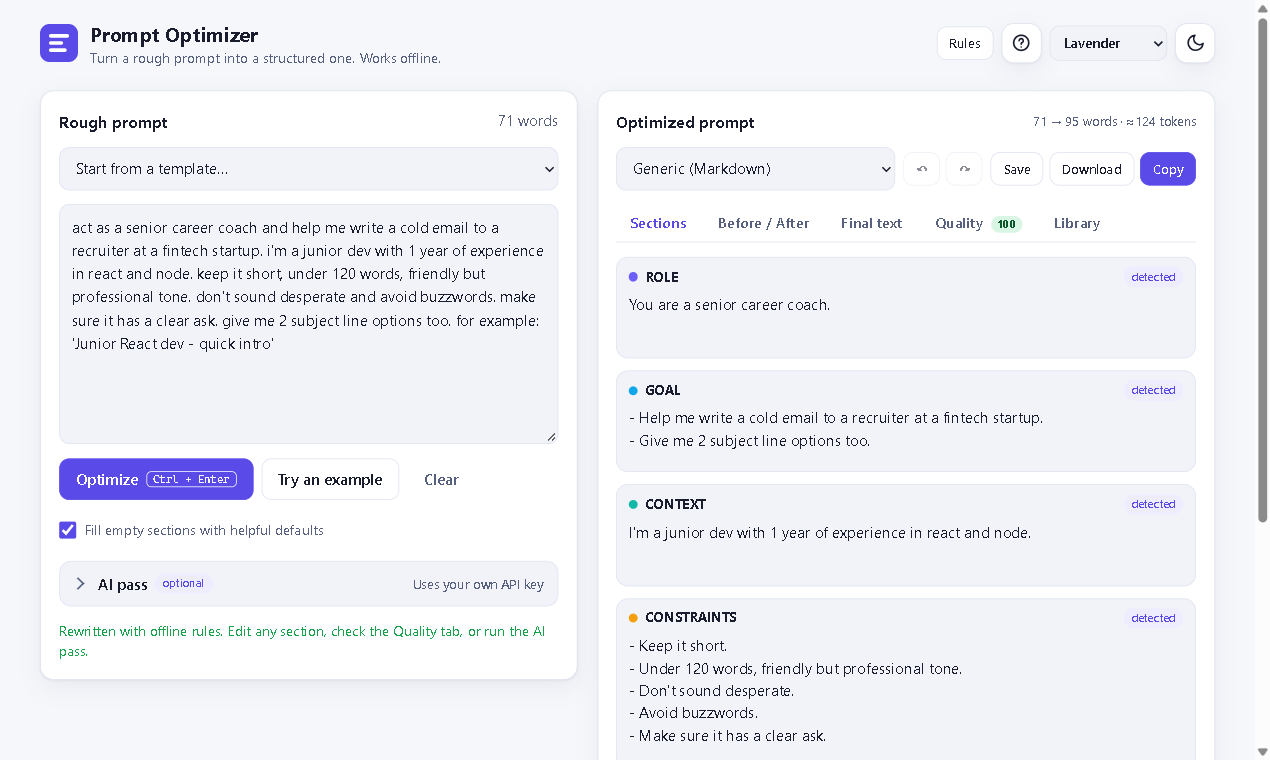Viewport: 1270px width, 760px height.
Task: Click the detected badge on the CONSTRAINTS section
Action: (1153, 618)
